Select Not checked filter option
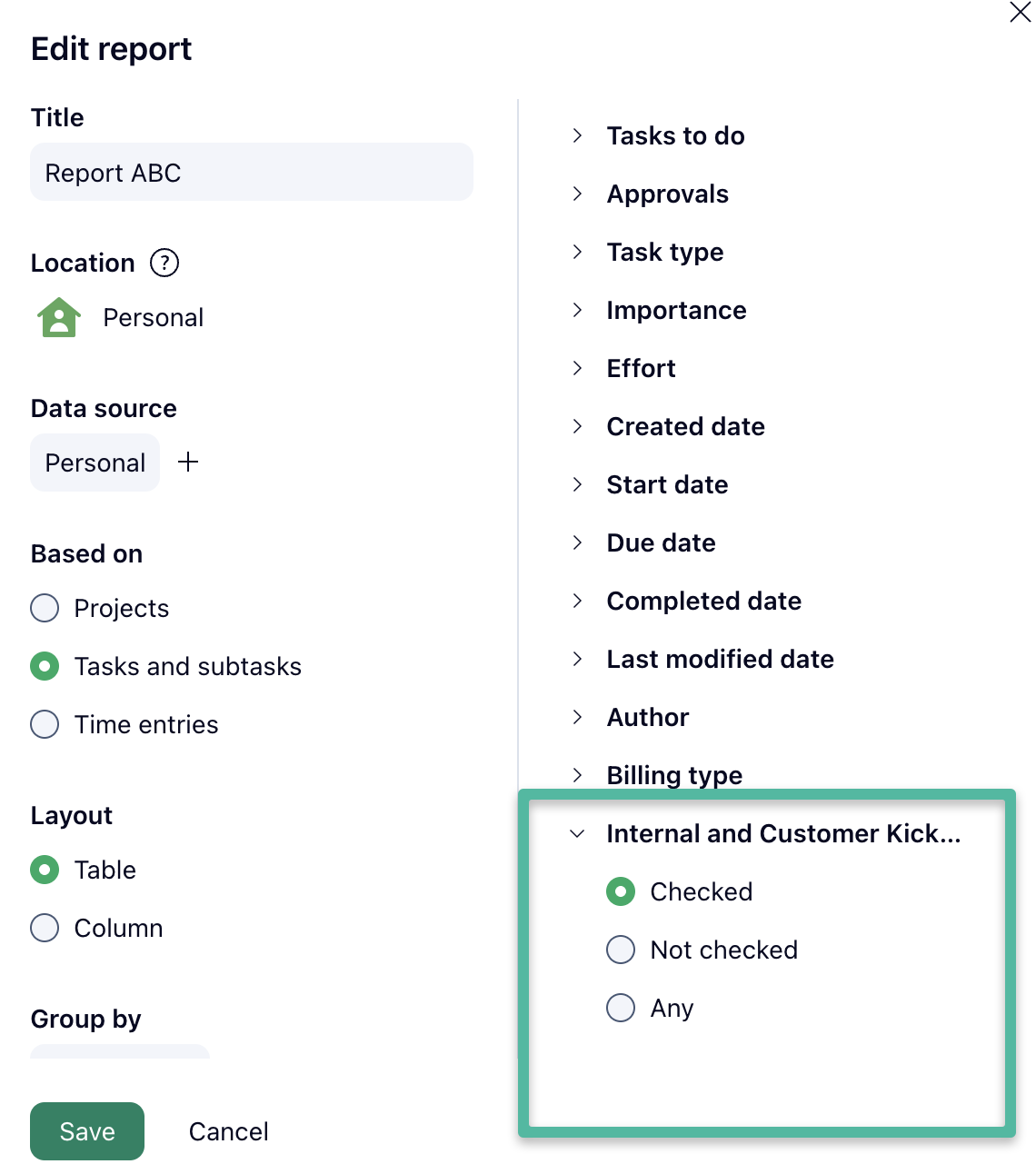Image resolution: width=1036 pixels, height=1174 pixels. click(x=621, y=950)
